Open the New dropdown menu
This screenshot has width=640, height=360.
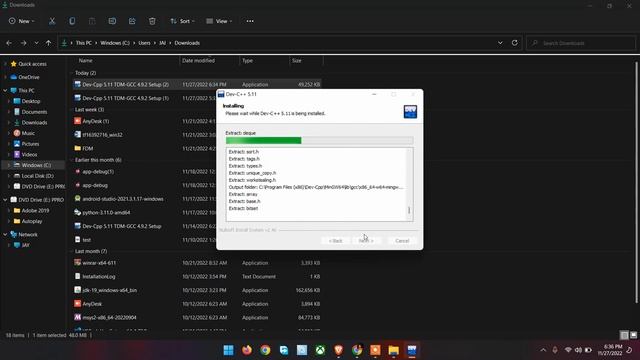[22, 21]
